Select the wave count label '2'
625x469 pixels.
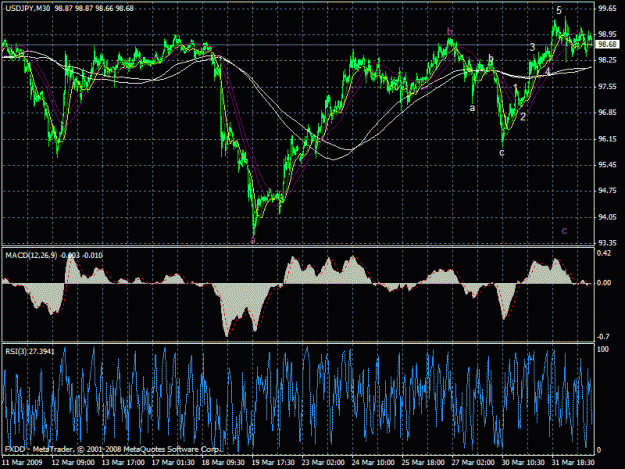click(x=523, y=116)
